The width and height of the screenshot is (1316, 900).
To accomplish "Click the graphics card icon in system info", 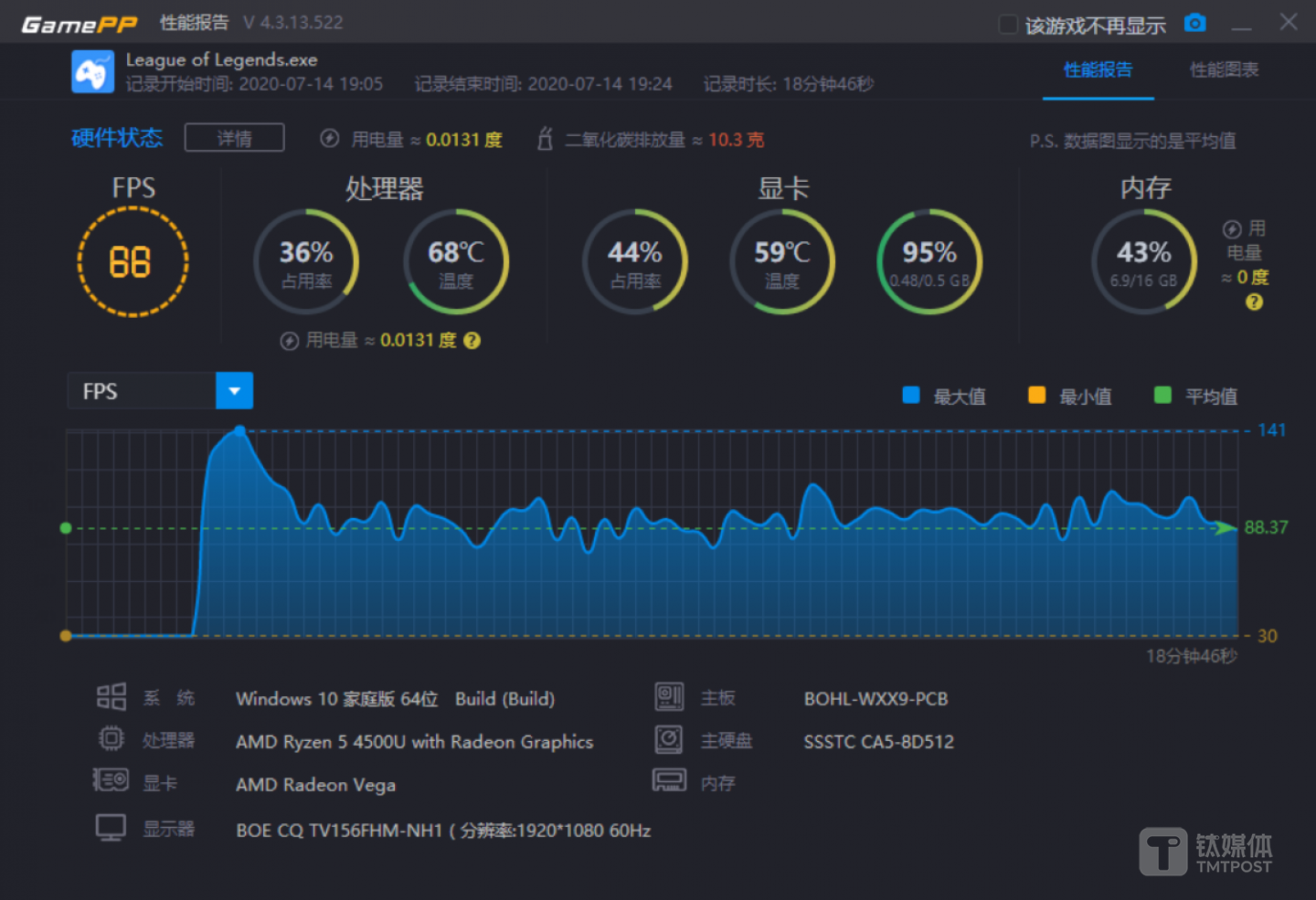I will coord(111,781).
